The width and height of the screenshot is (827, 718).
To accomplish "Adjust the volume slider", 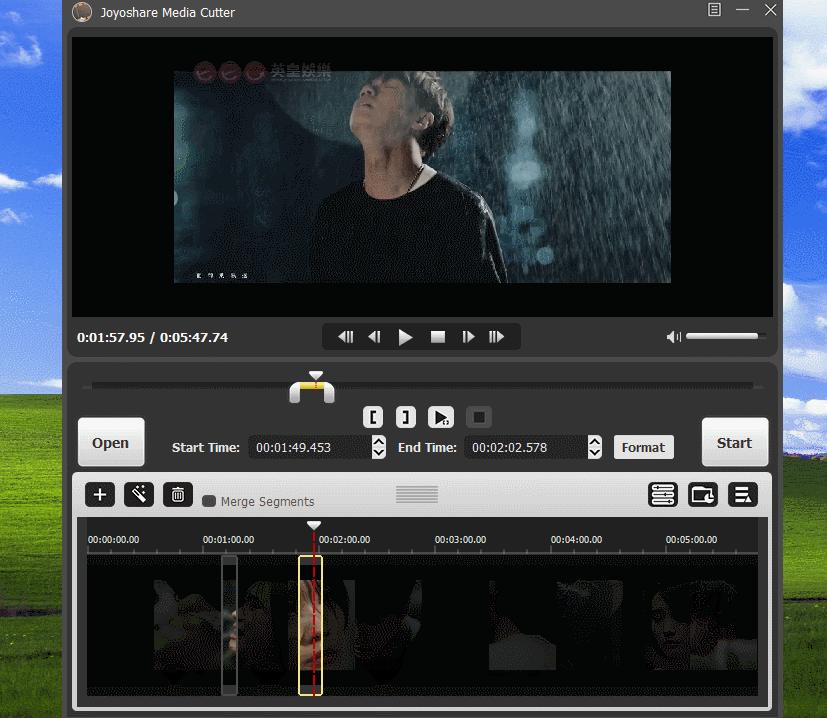I will [x=725, y=336].
